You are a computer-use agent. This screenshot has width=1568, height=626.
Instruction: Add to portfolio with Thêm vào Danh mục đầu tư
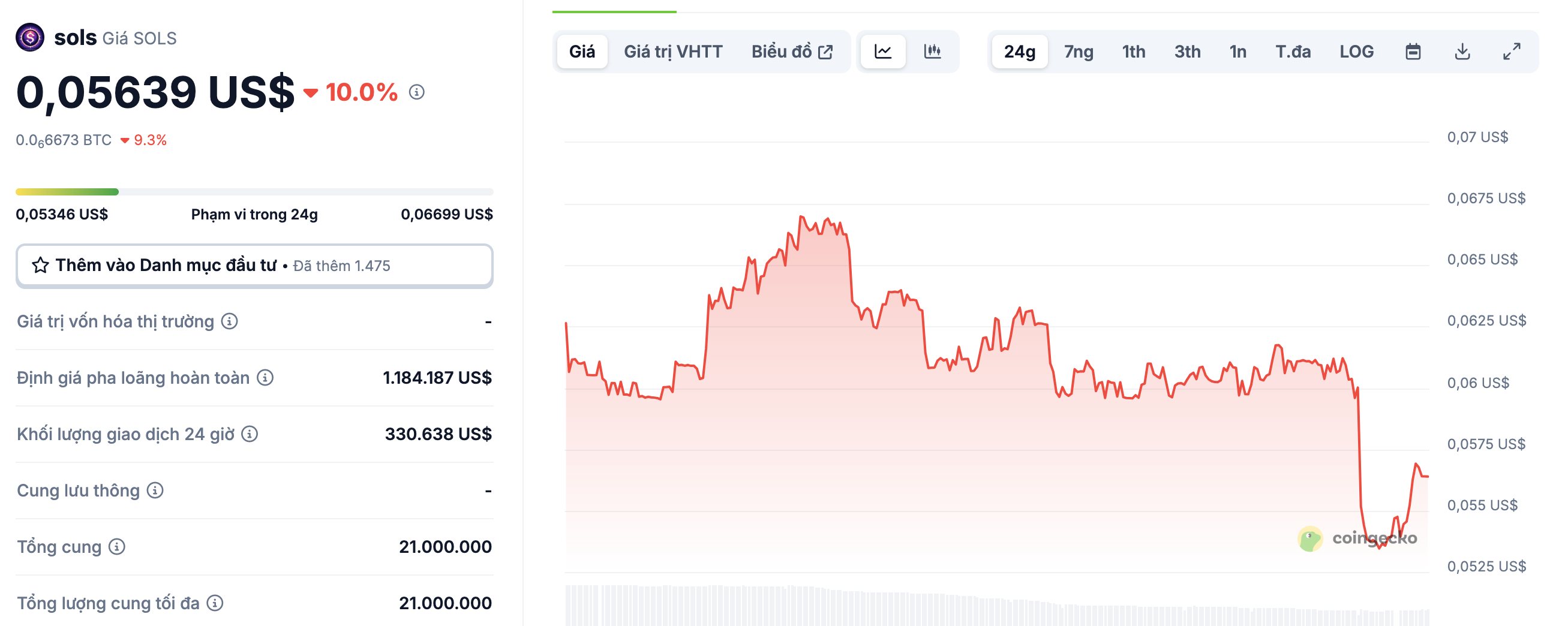point(254,266)
